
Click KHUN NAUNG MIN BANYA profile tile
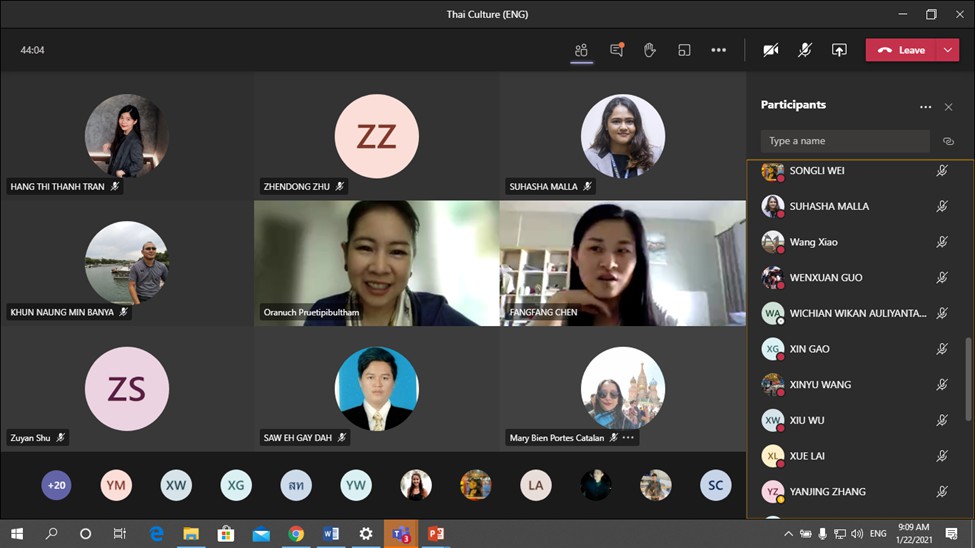127,262
